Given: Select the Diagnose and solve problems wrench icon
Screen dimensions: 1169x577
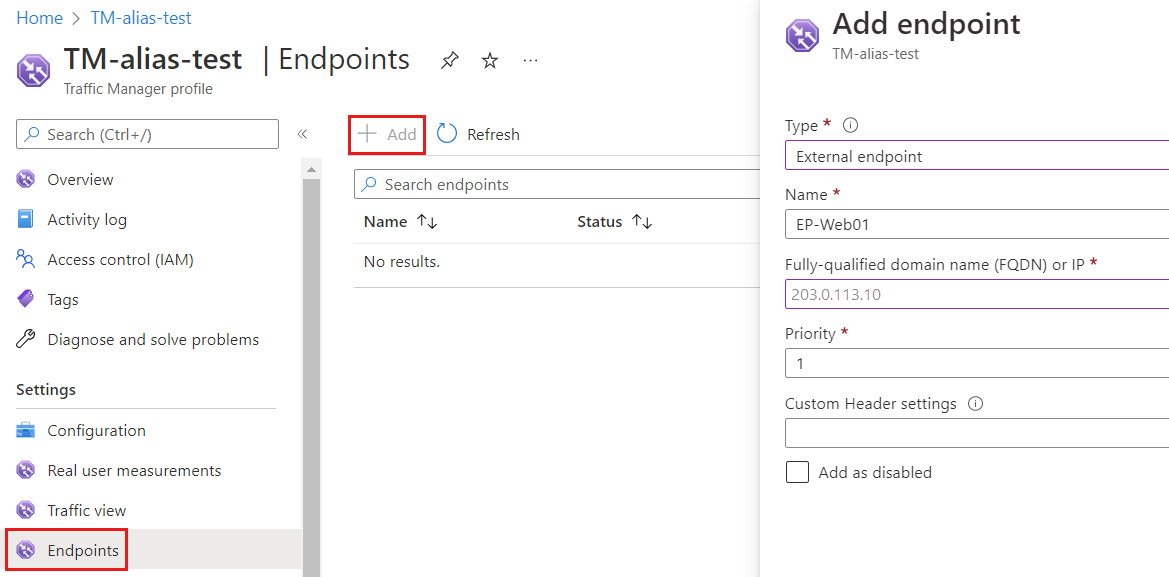Looking at the screenshot, I should click(x=27, y=339).
